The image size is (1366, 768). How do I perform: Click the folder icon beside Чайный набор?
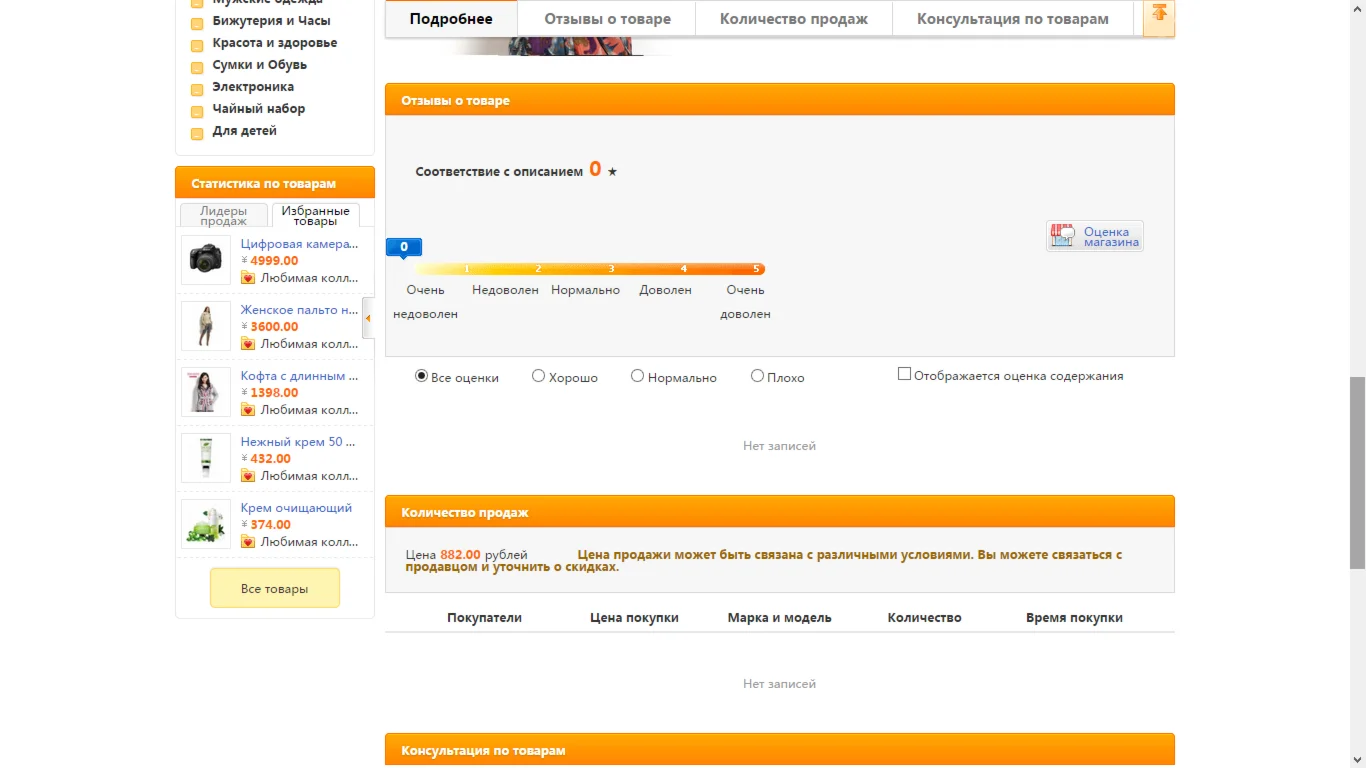click(x=197, y=111)
